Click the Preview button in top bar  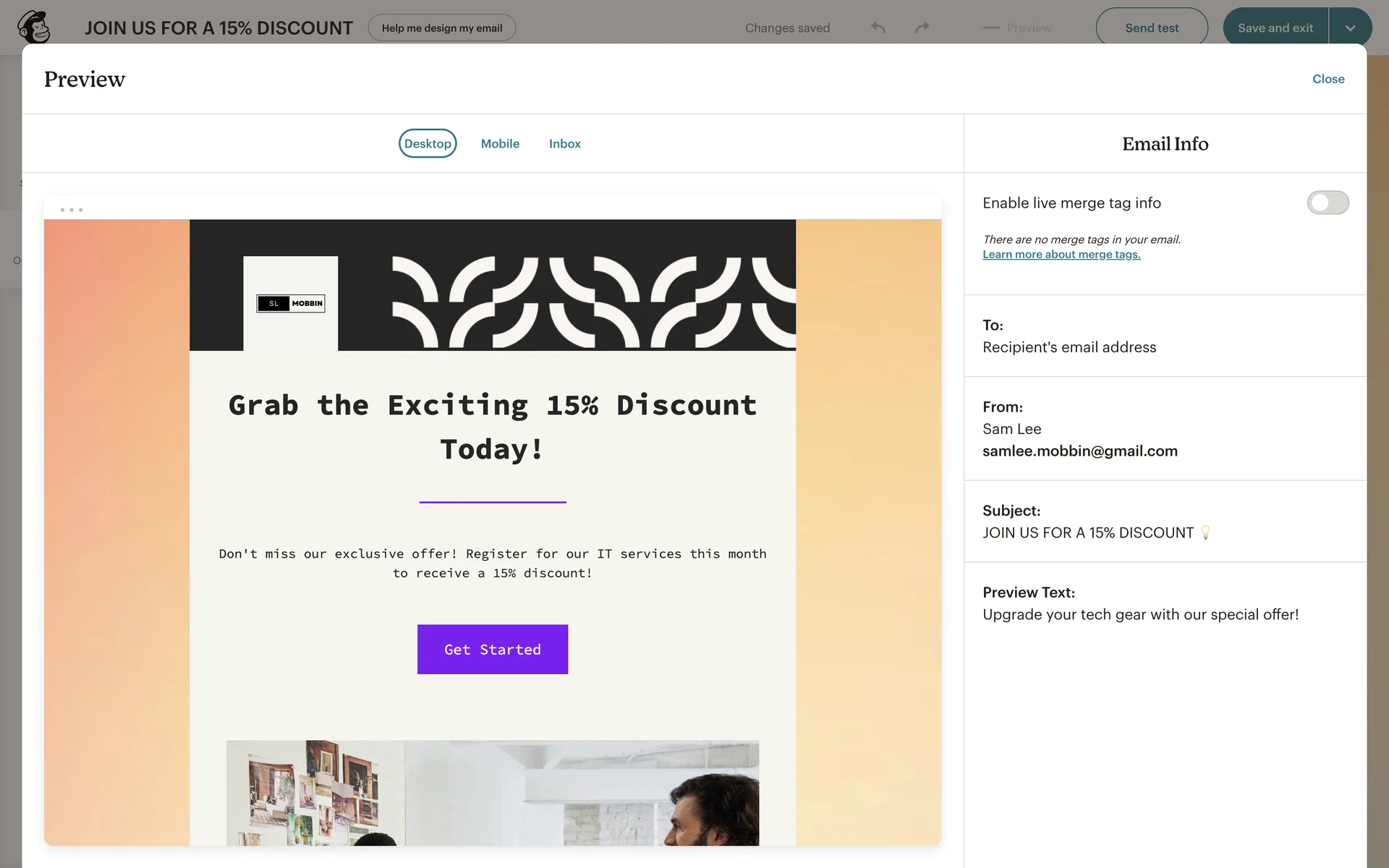(1028, 27)
